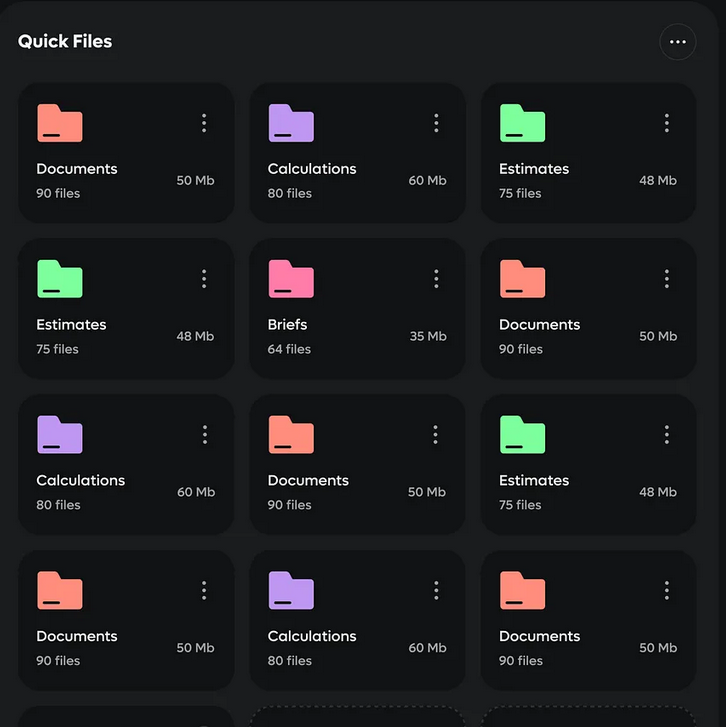726x727 pixels.
Task: Click the Calculations title in the fourth row
Action: click(312, 636)
